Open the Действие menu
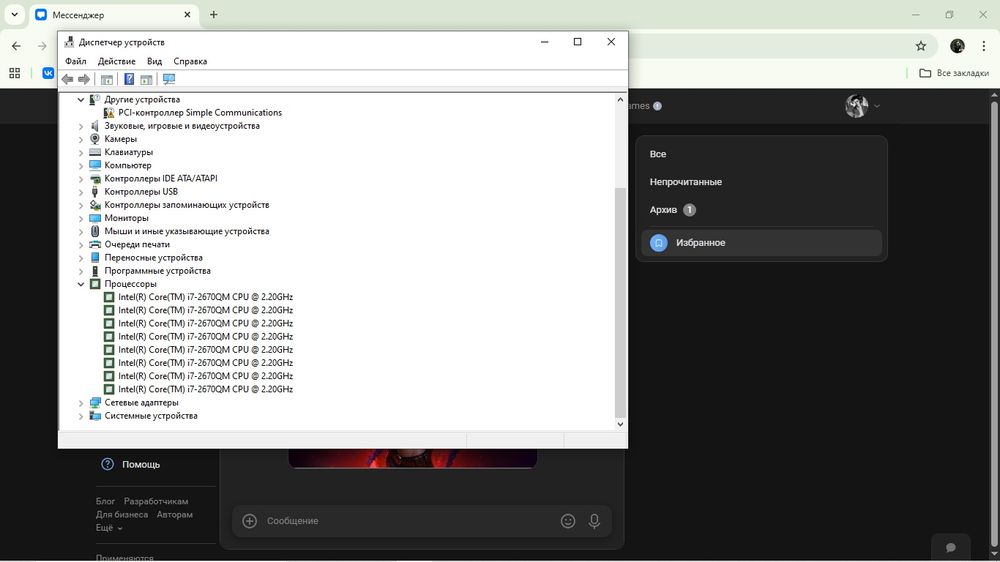The image size is (1000, 562). 116,61
